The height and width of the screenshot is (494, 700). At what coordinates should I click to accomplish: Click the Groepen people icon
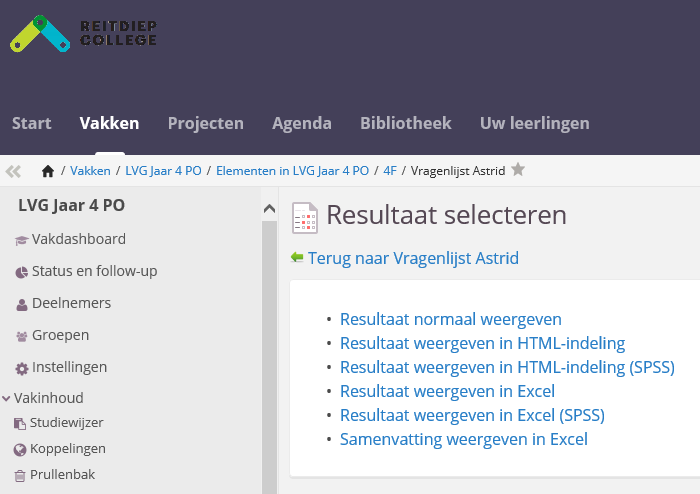[22, 336]
